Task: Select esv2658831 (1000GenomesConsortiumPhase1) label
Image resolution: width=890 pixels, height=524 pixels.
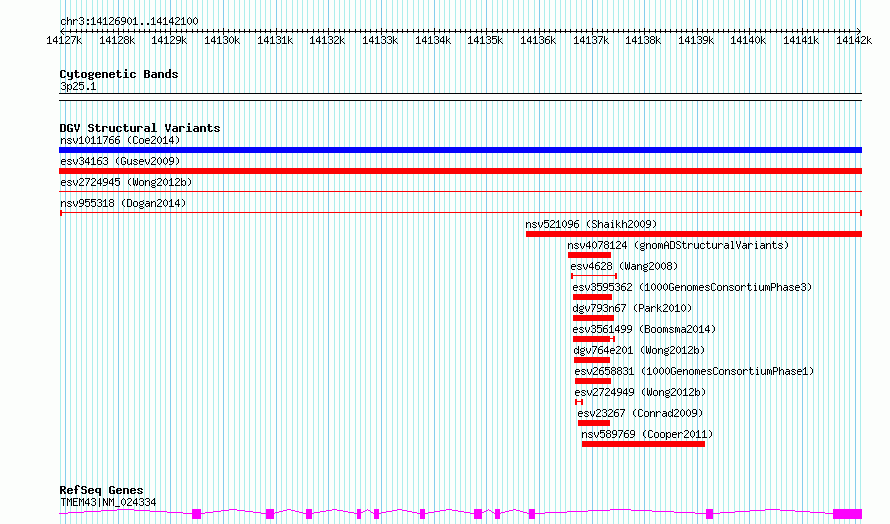Action: pyautogui.click(x=694, y=371)
